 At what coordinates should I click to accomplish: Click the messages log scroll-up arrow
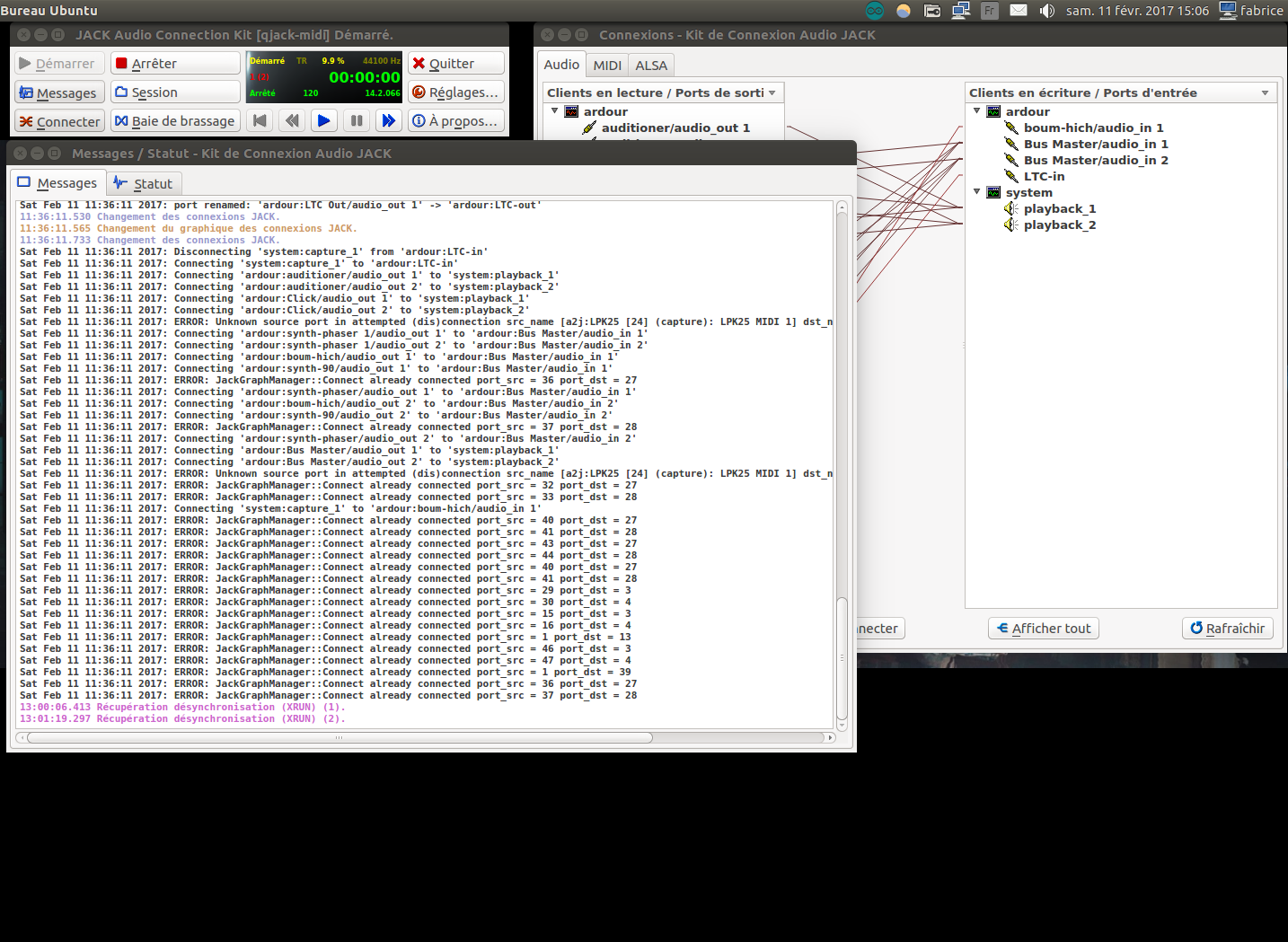(842, 207)
